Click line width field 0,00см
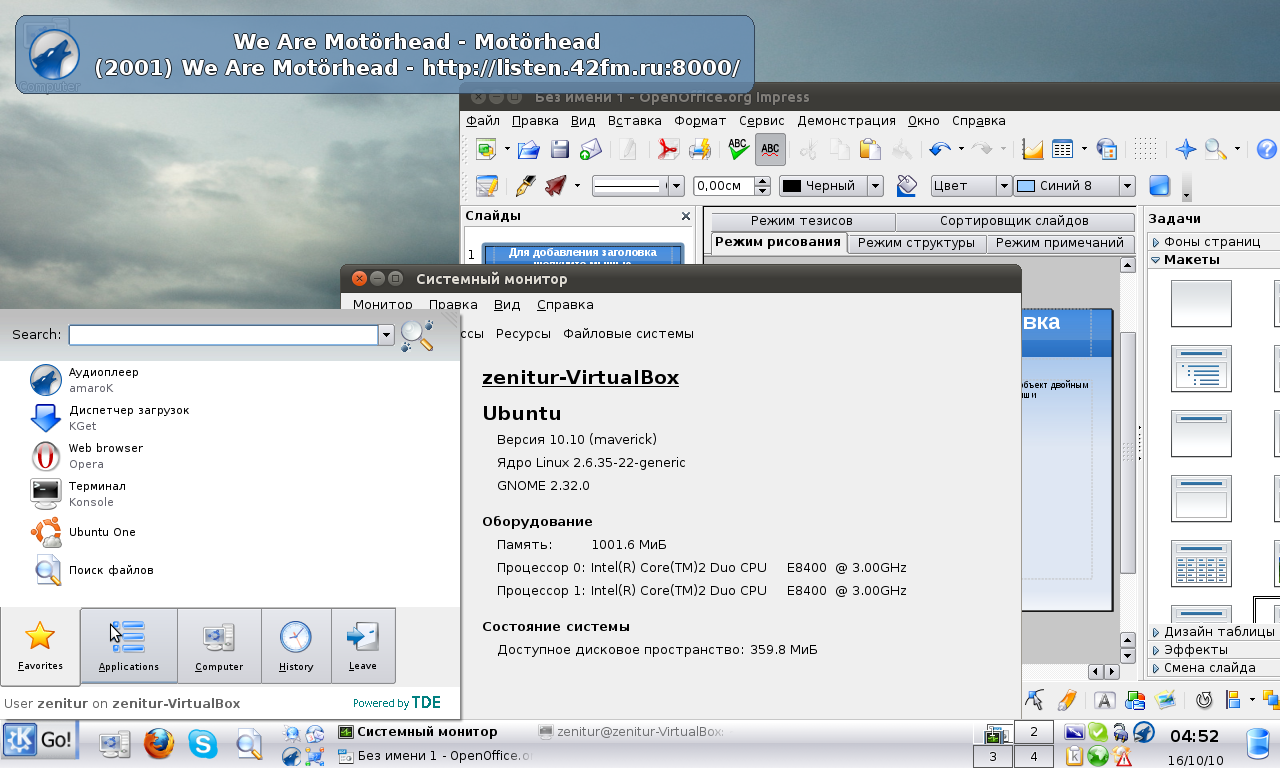 (x=724, y=186)
